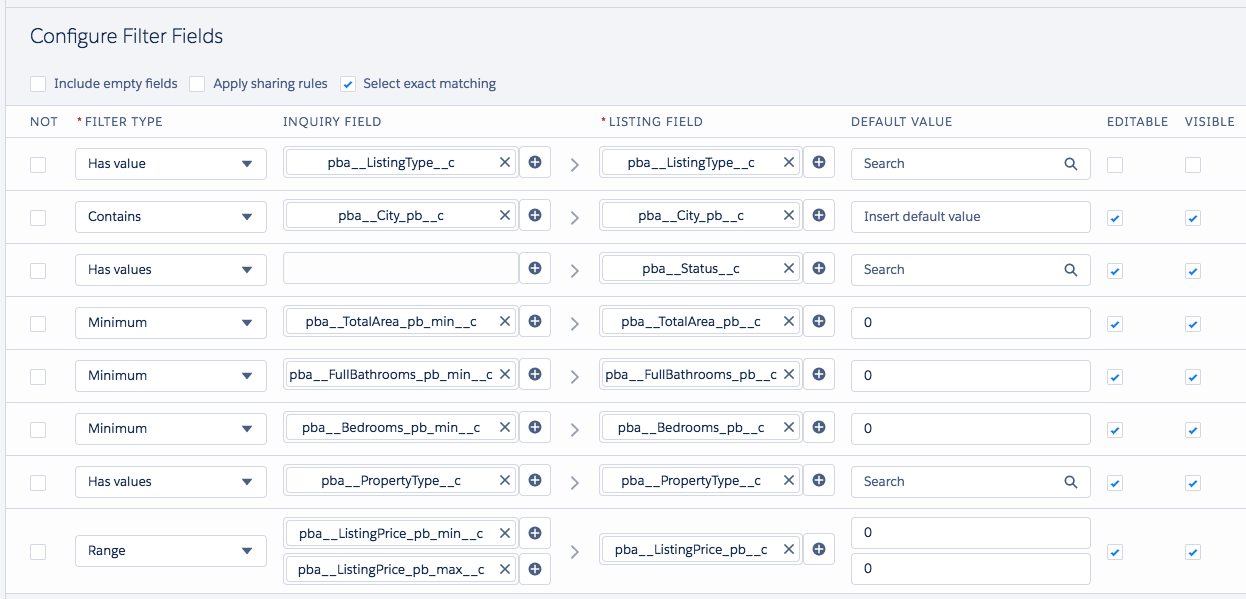Add an inquiry field in the Has values row
1246x599 pixels.
coord(535,267)
